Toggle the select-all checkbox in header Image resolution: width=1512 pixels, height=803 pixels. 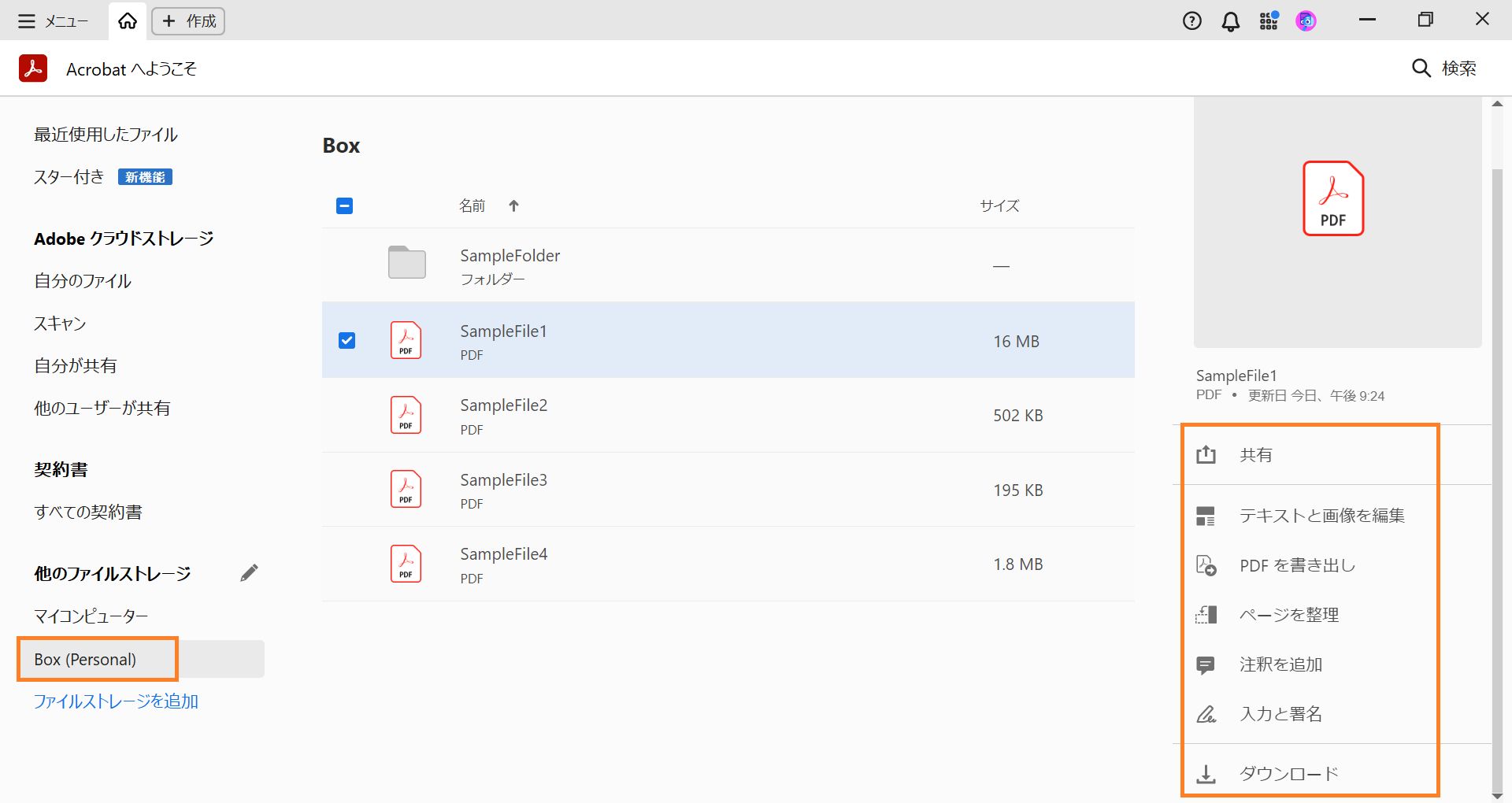(x=344, y=206)
